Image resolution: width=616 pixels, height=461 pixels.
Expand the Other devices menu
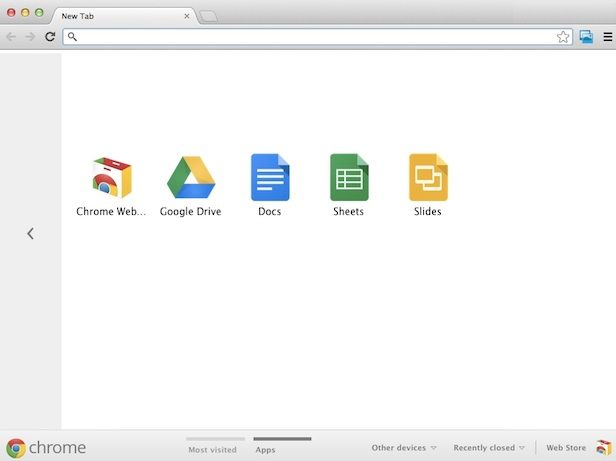[404, 448]
